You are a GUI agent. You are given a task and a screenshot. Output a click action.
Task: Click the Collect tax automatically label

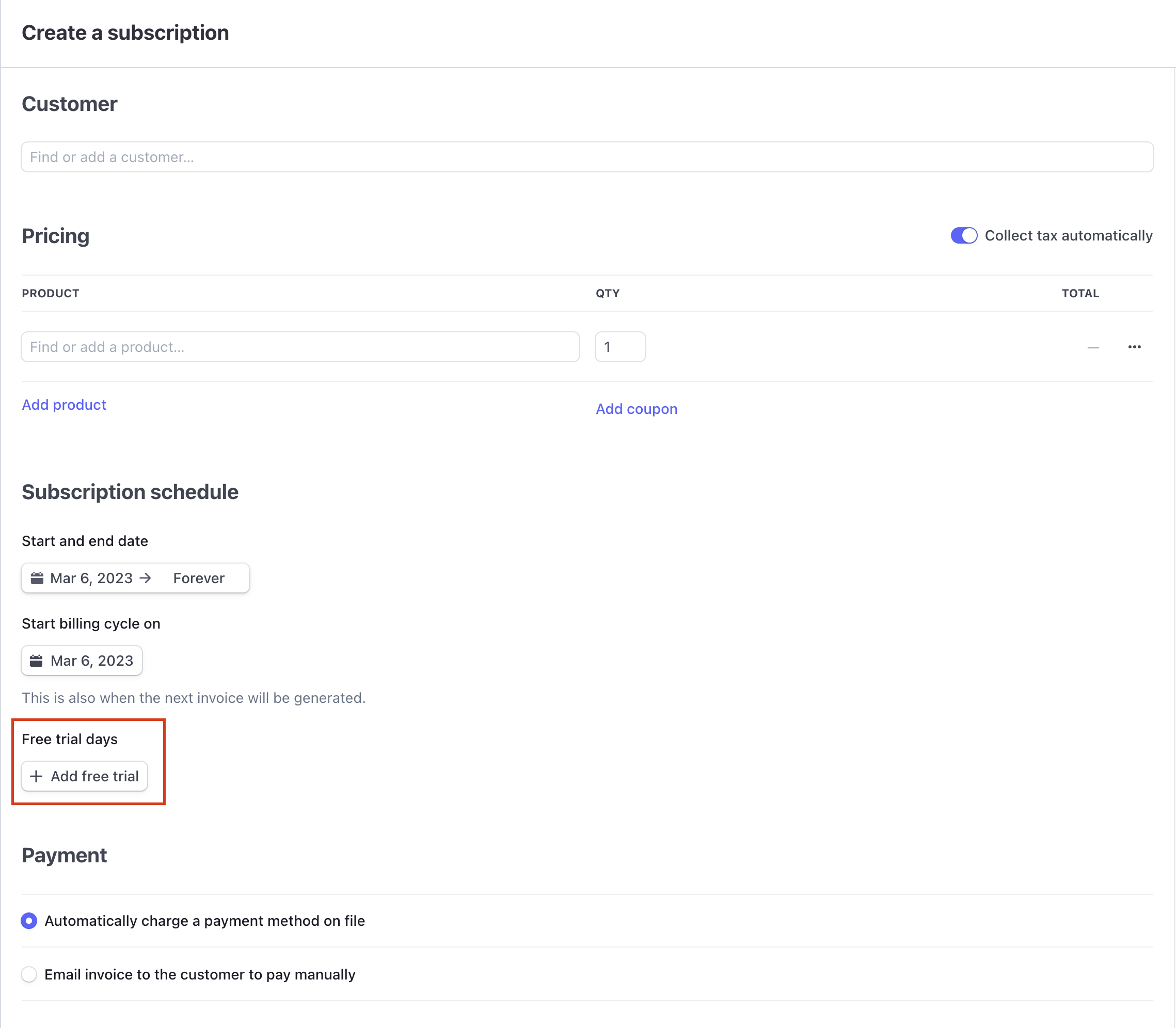click(x=1068, y=236)
